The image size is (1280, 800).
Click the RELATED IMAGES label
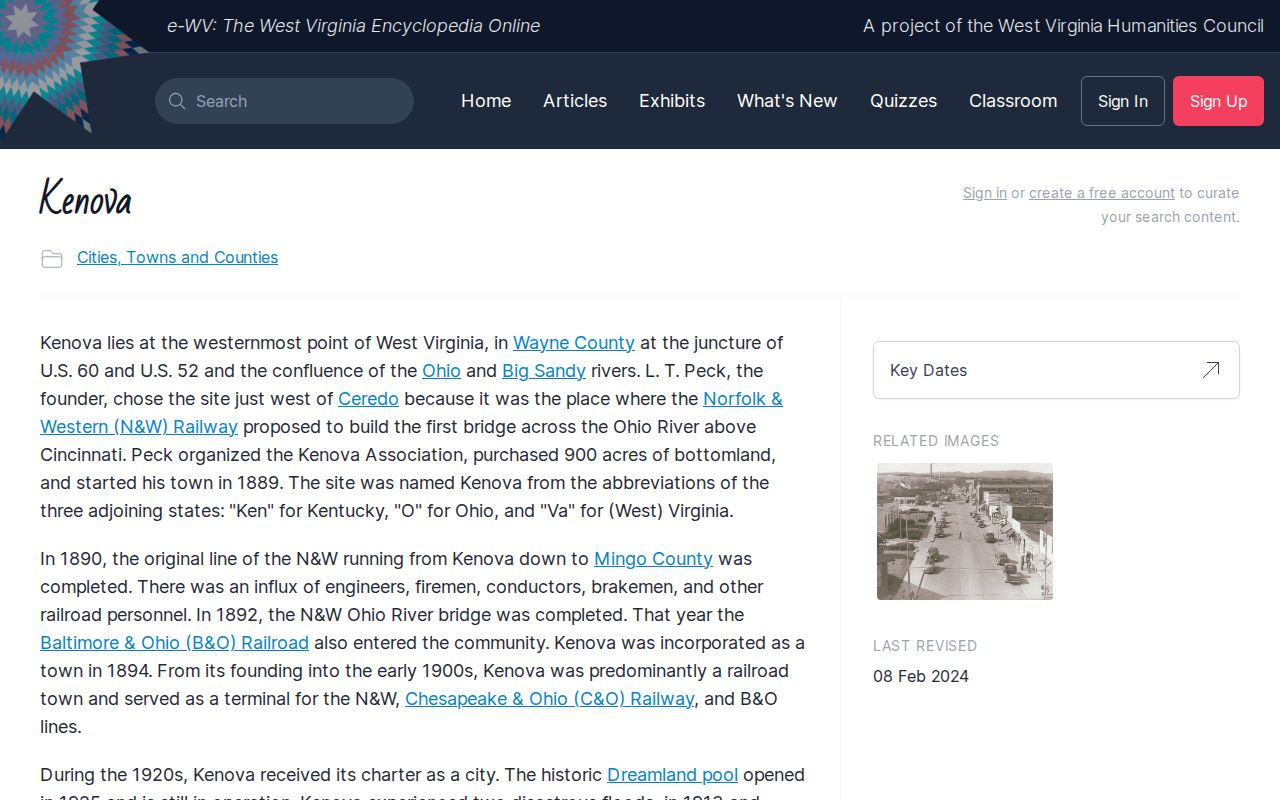click(936, 441)
